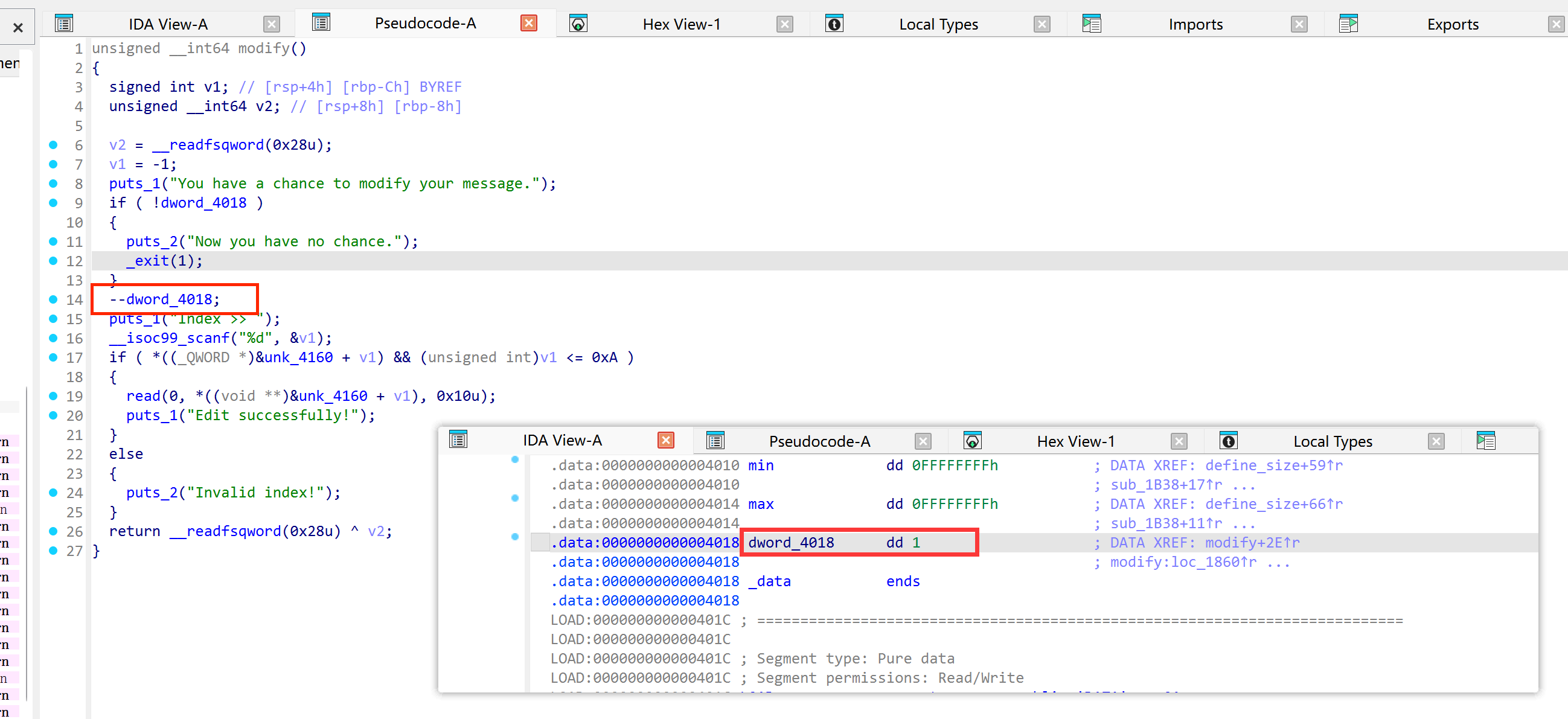Select the Pseudocode-A tab in main window
The height and width of the screenshot is (719, 1568).
pyautogui.click(x=426, y=23)
